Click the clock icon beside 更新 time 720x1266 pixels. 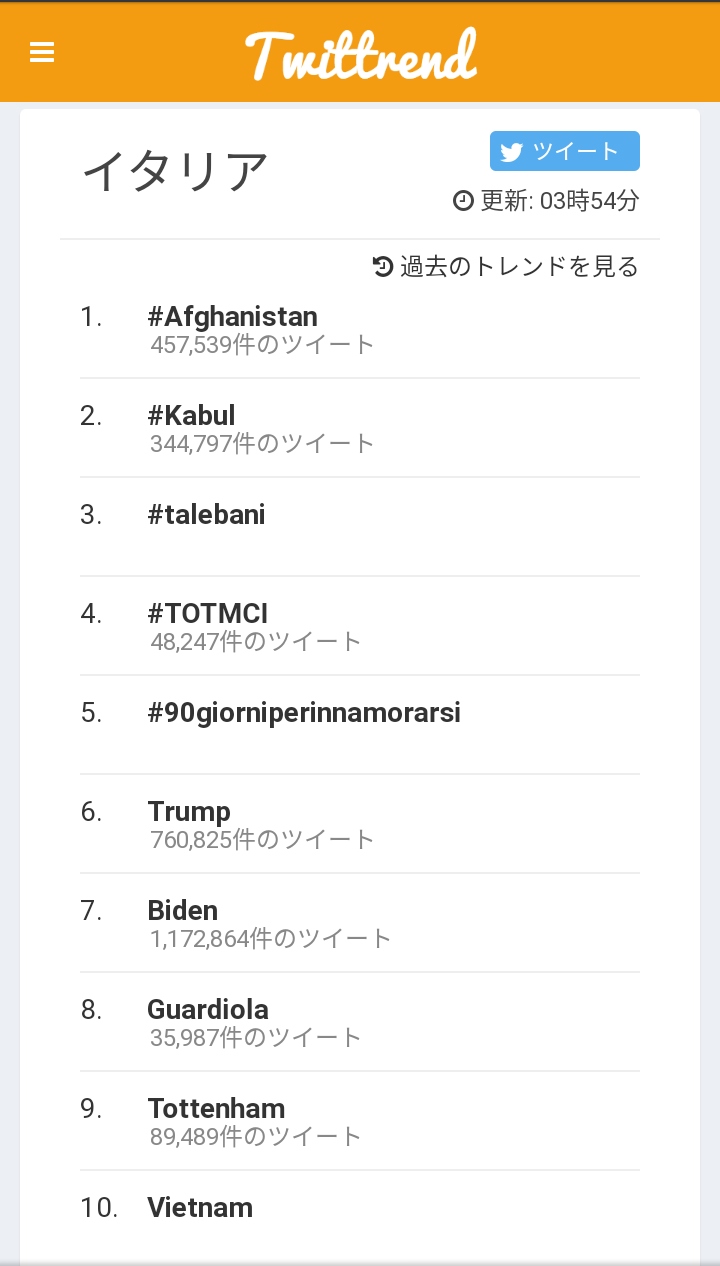coord(463,201)
